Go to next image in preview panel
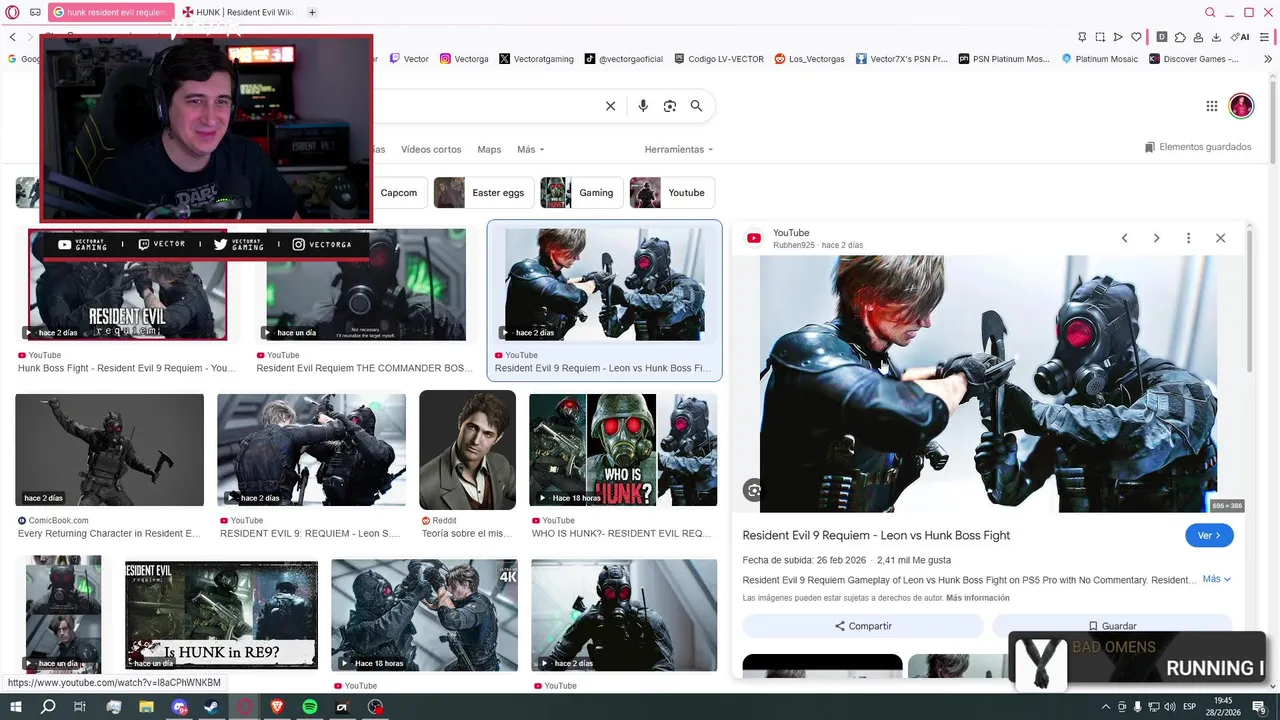This screenshot has height=720, width=1280. (1156, 238)
